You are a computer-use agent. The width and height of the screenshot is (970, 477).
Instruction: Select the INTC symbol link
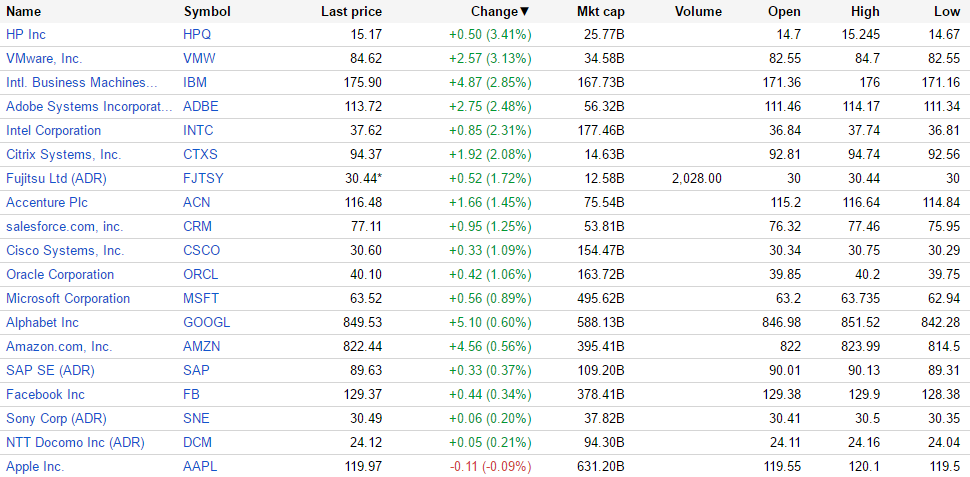(198, 131)
